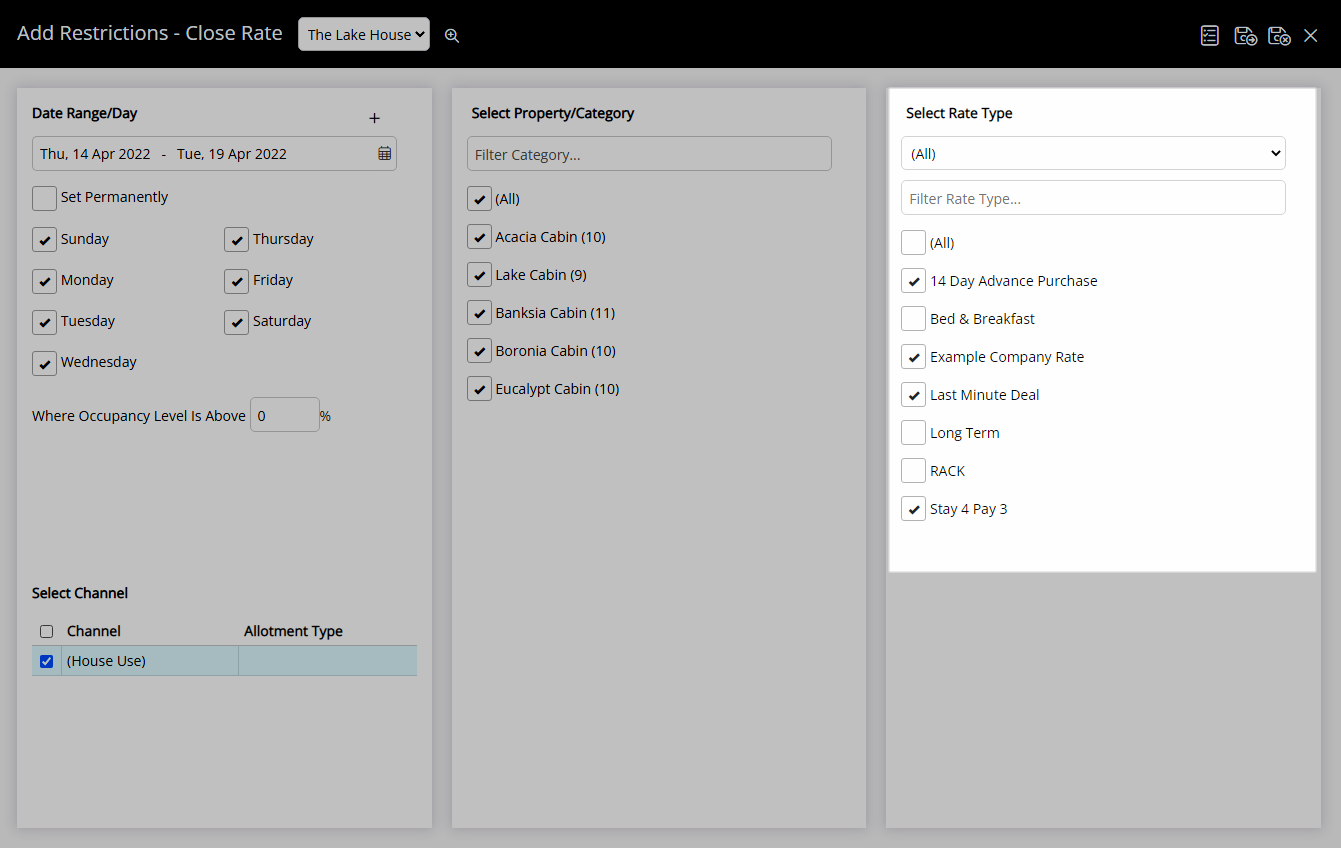
Task: Uncheck Saturday
Action: (236, 322)
